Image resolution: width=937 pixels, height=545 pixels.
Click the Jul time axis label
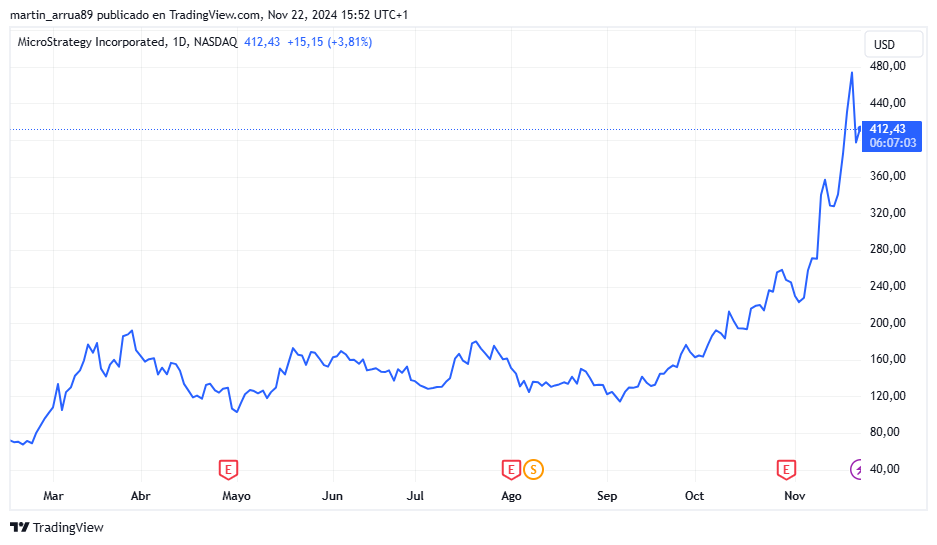click(x=415, y=496)
